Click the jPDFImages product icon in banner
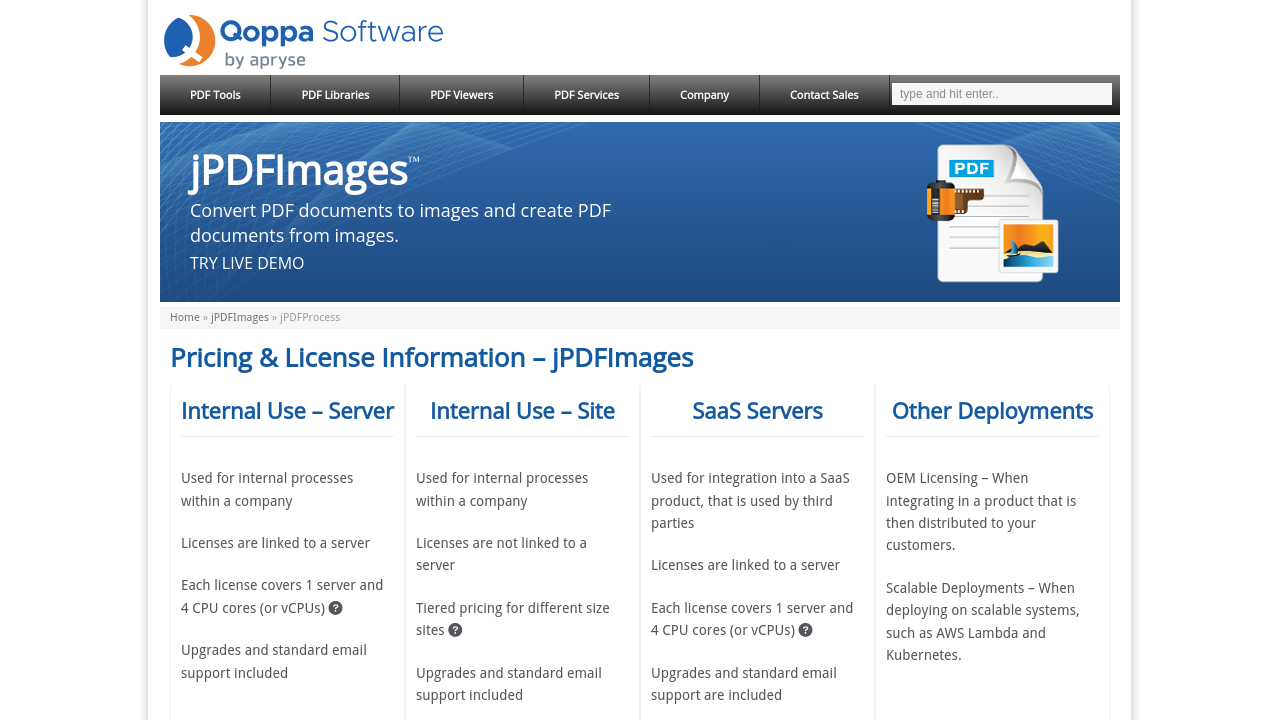The image size is (1280, 720). (992, 213)
